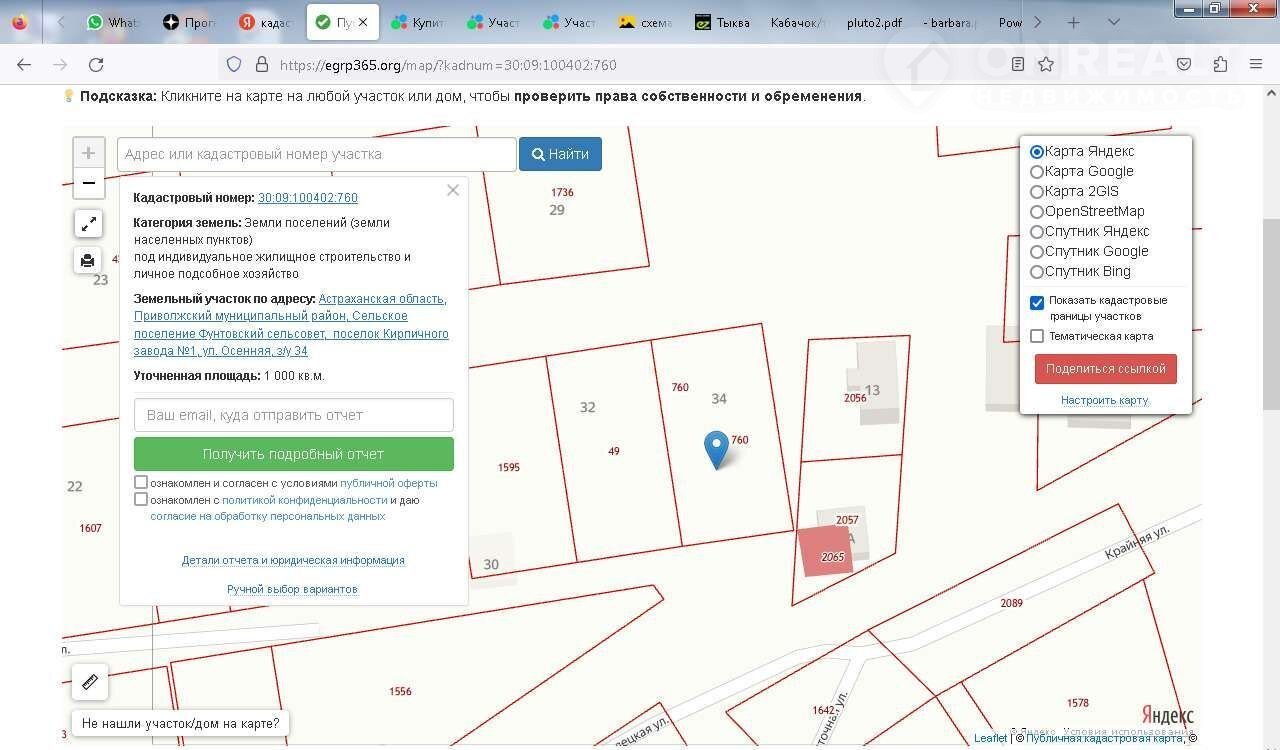The width and height of the screenshot is (1280, 750).
Task: Zoom in the map with plus button
Action: tap(88, 153)
